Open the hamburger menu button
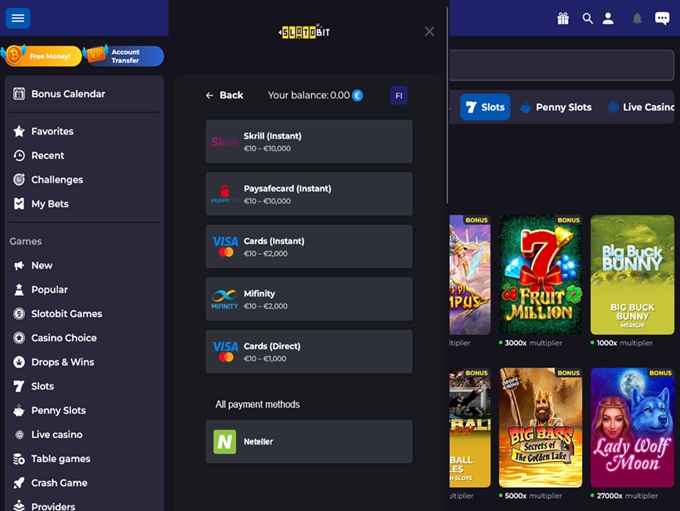Viewport: 680px width, 511px height. [x=18, y=18]
